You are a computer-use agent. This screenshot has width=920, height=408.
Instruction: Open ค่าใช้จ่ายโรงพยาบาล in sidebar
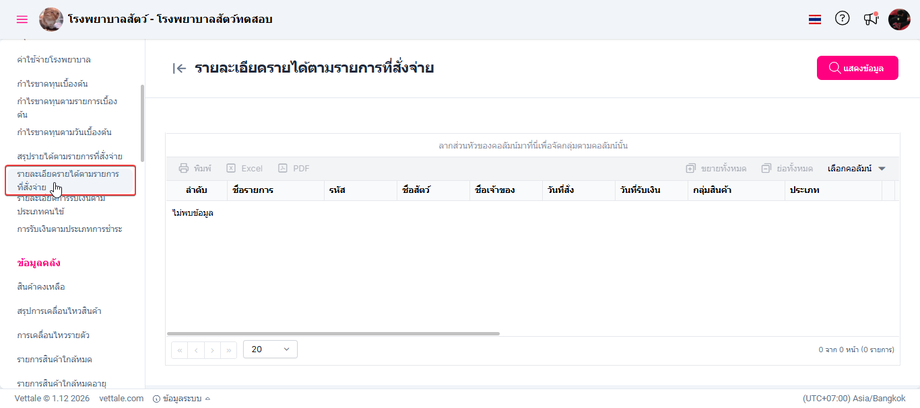click(x=54, y=59)
